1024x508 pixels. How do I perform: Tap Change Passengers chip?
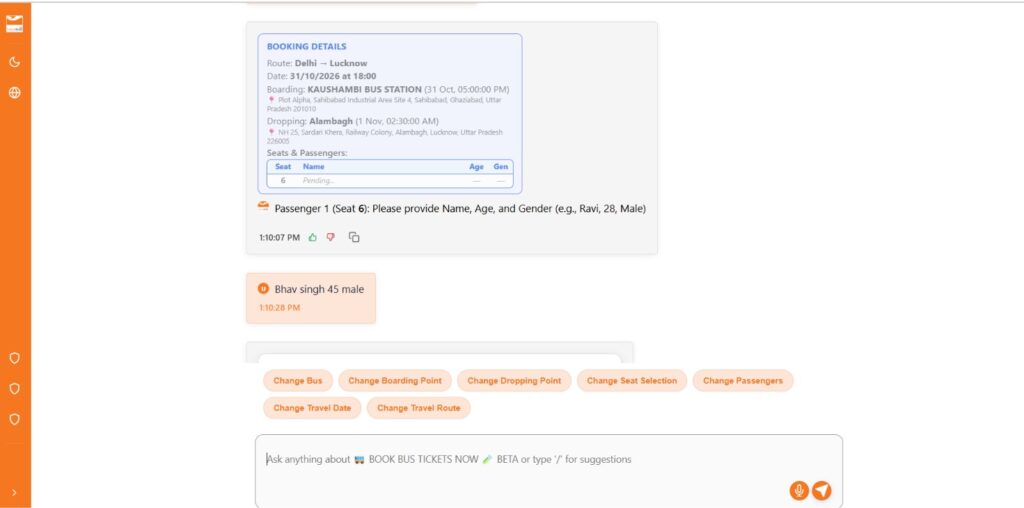(x=743, y=381)
